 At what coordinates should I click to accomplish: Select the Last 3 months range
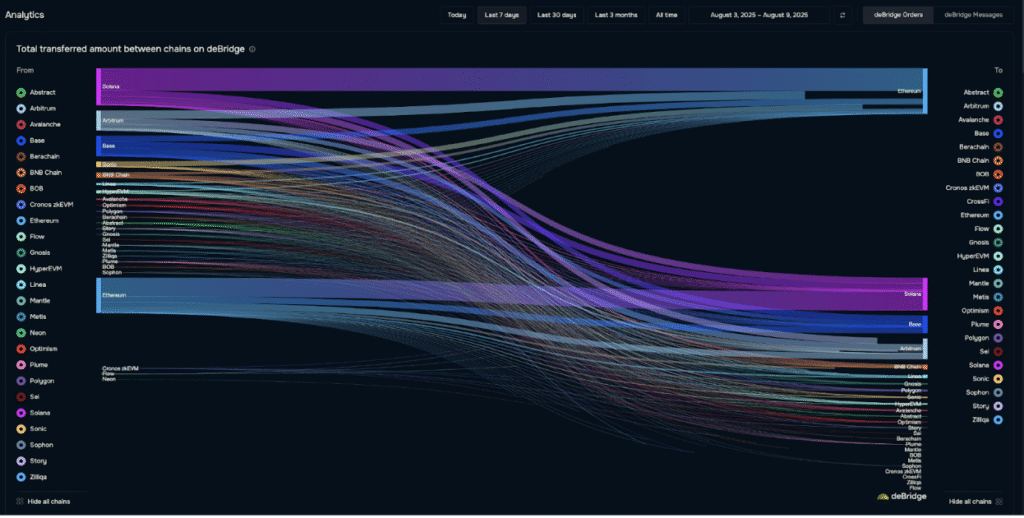(x=616, y=15)
